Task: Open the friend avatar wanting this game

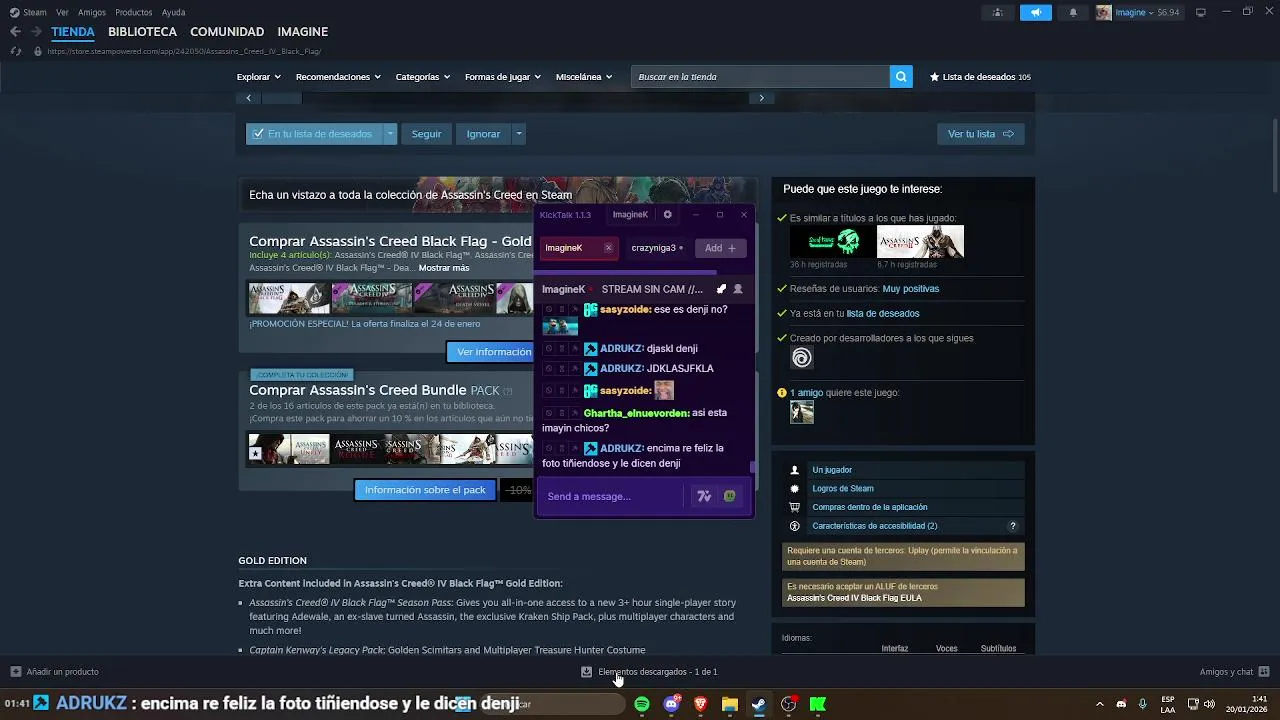Action: pos(802,412)
